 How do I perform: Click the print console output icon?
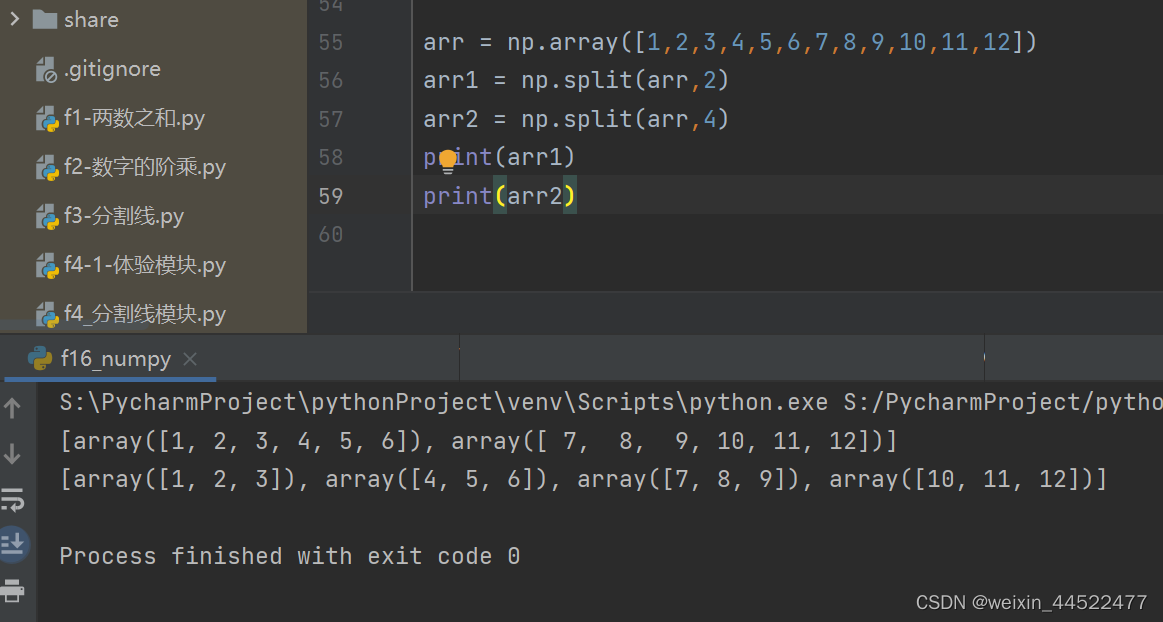click(x=13, y=591)
